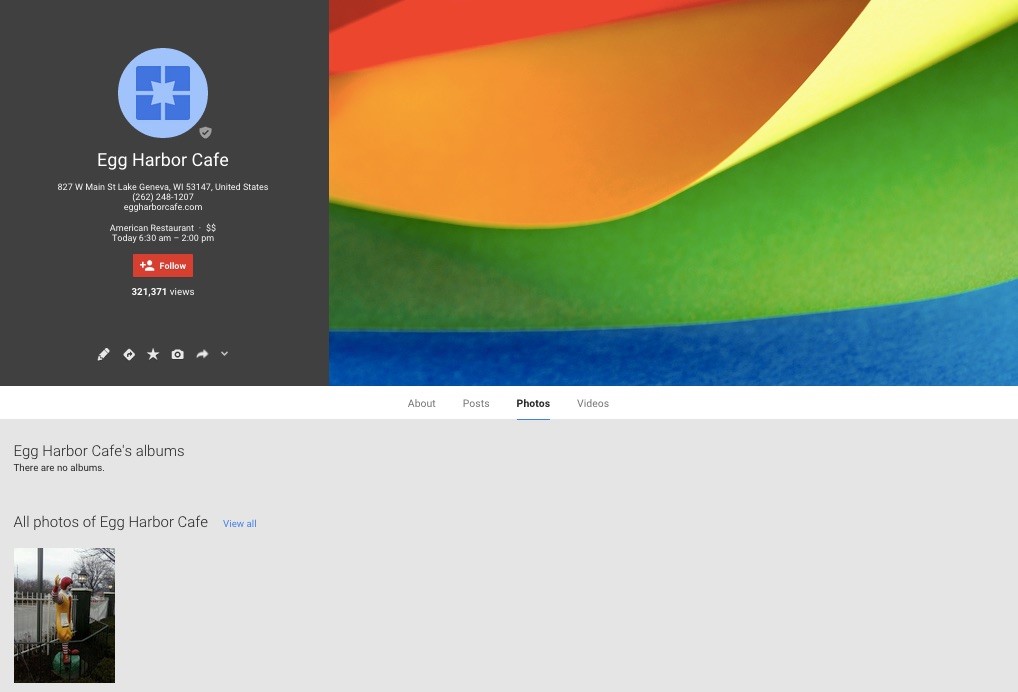
Task: Click the Egg Harbor Cafe profile avatar
Action: [x=163, y=93]
